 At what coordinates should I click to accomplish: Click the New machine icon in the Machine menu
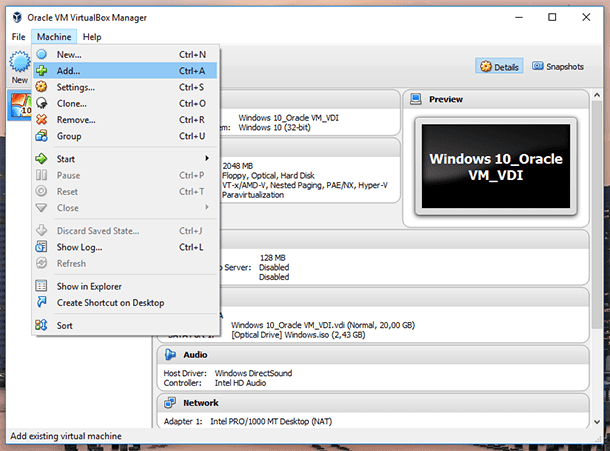coord(42,54)
